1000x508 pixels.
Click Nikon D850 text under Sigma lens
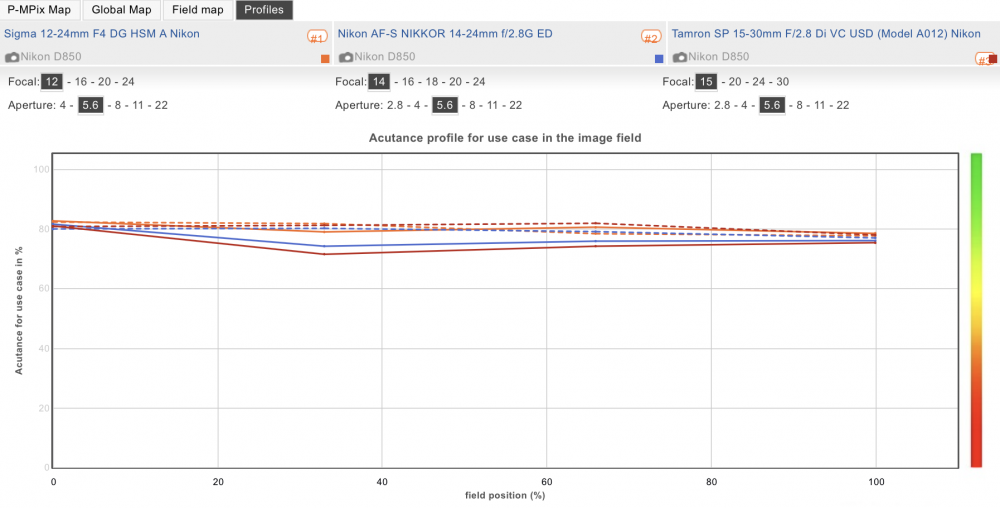(x=50, y=57)
